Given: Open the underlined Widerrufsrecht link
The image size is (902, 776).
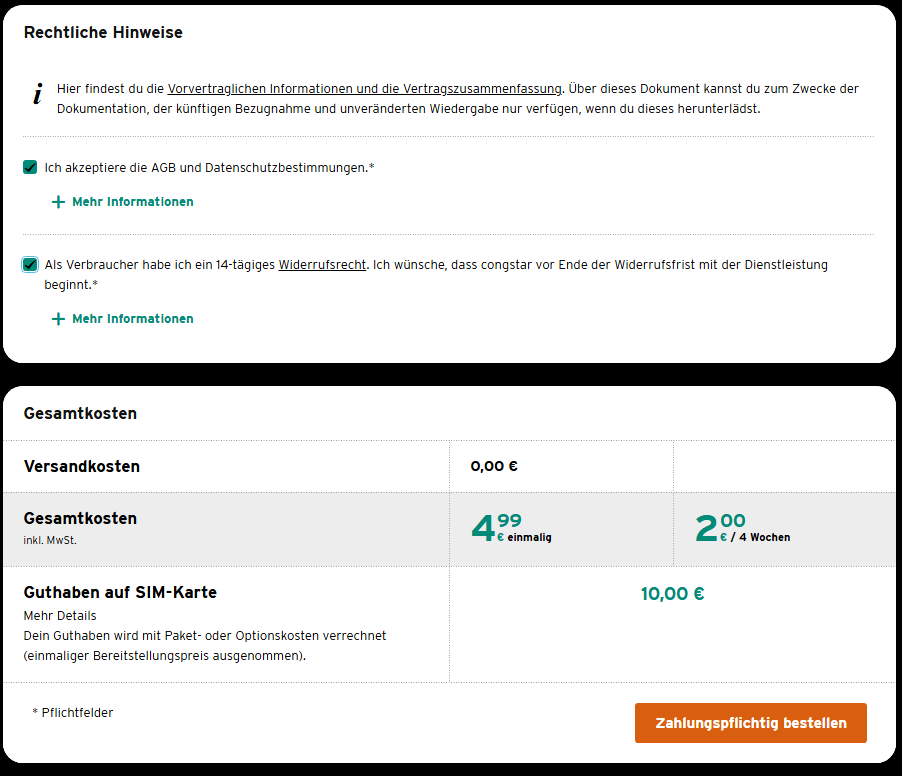Looking at the screenshot, I should pos(322,265).
